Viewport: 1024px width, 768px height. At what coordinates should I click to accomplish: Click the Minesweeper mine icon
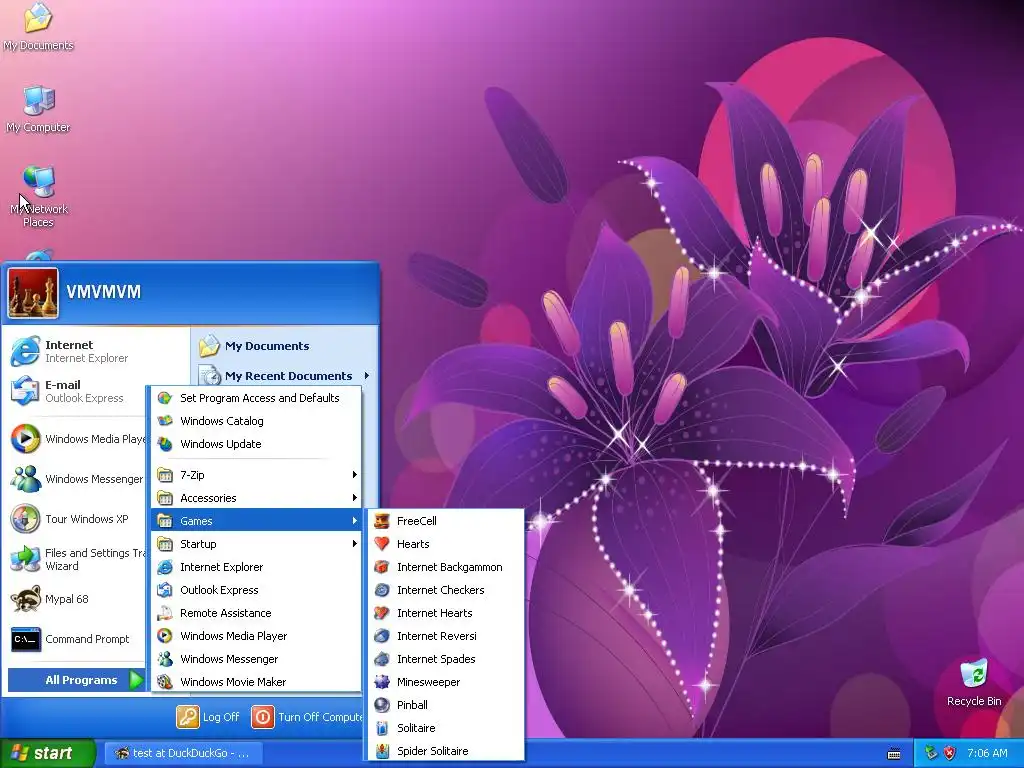382,682
